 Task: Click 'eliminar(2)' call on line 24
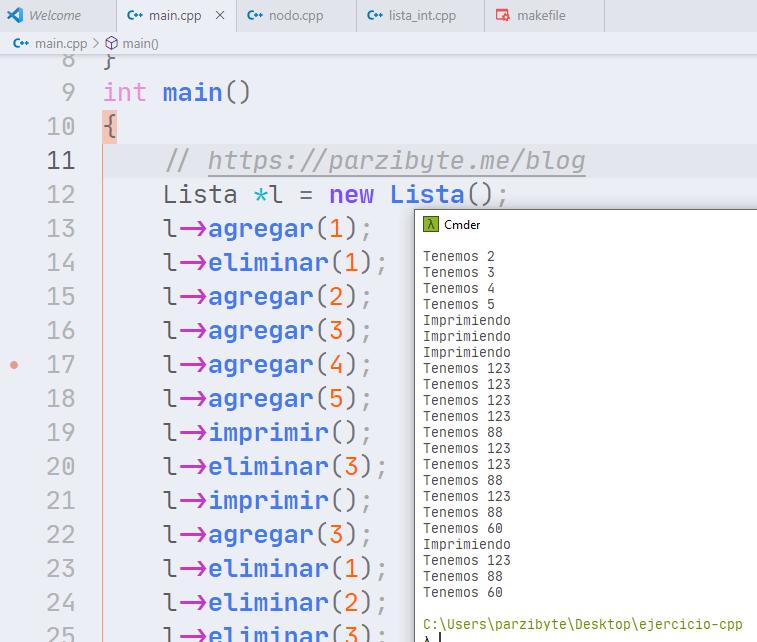coord(290,603)
